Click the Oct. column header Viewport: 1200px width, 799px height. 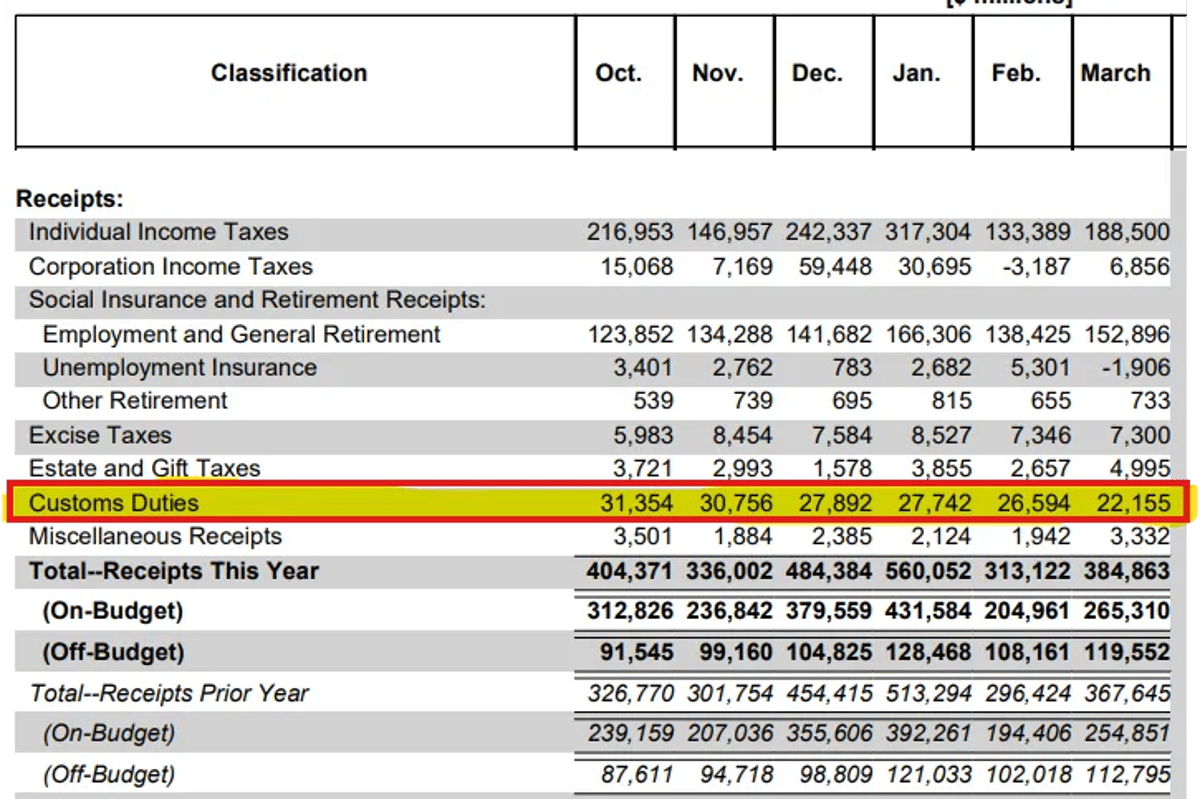click(619, 73)
